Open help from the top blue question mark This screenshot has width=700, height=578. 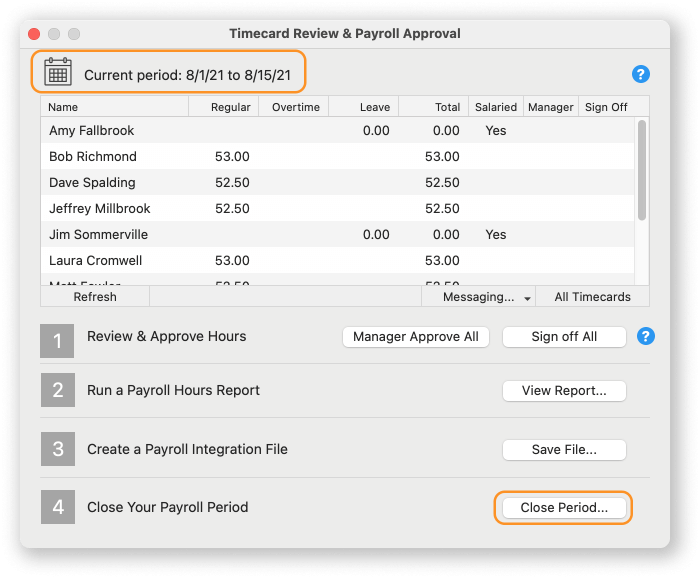[641, 74]
